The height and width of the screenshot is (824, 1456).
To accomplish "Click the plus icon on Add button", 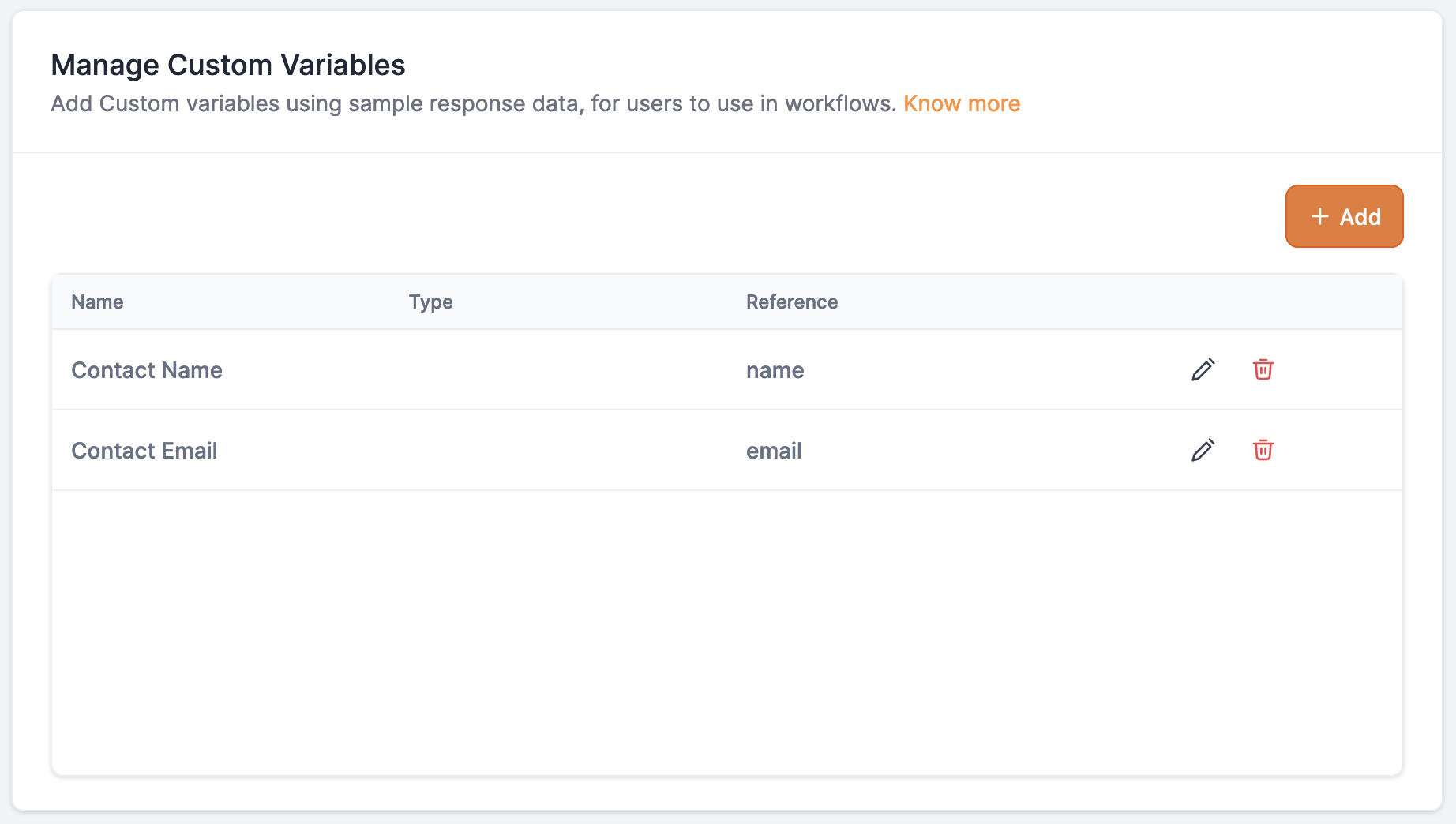I will [1319, 216].
